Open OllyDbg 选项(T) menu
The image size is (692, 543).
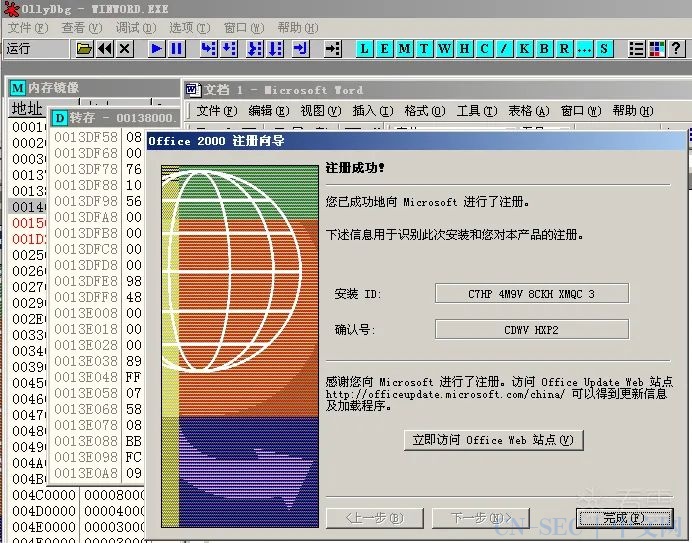[190, 28]
